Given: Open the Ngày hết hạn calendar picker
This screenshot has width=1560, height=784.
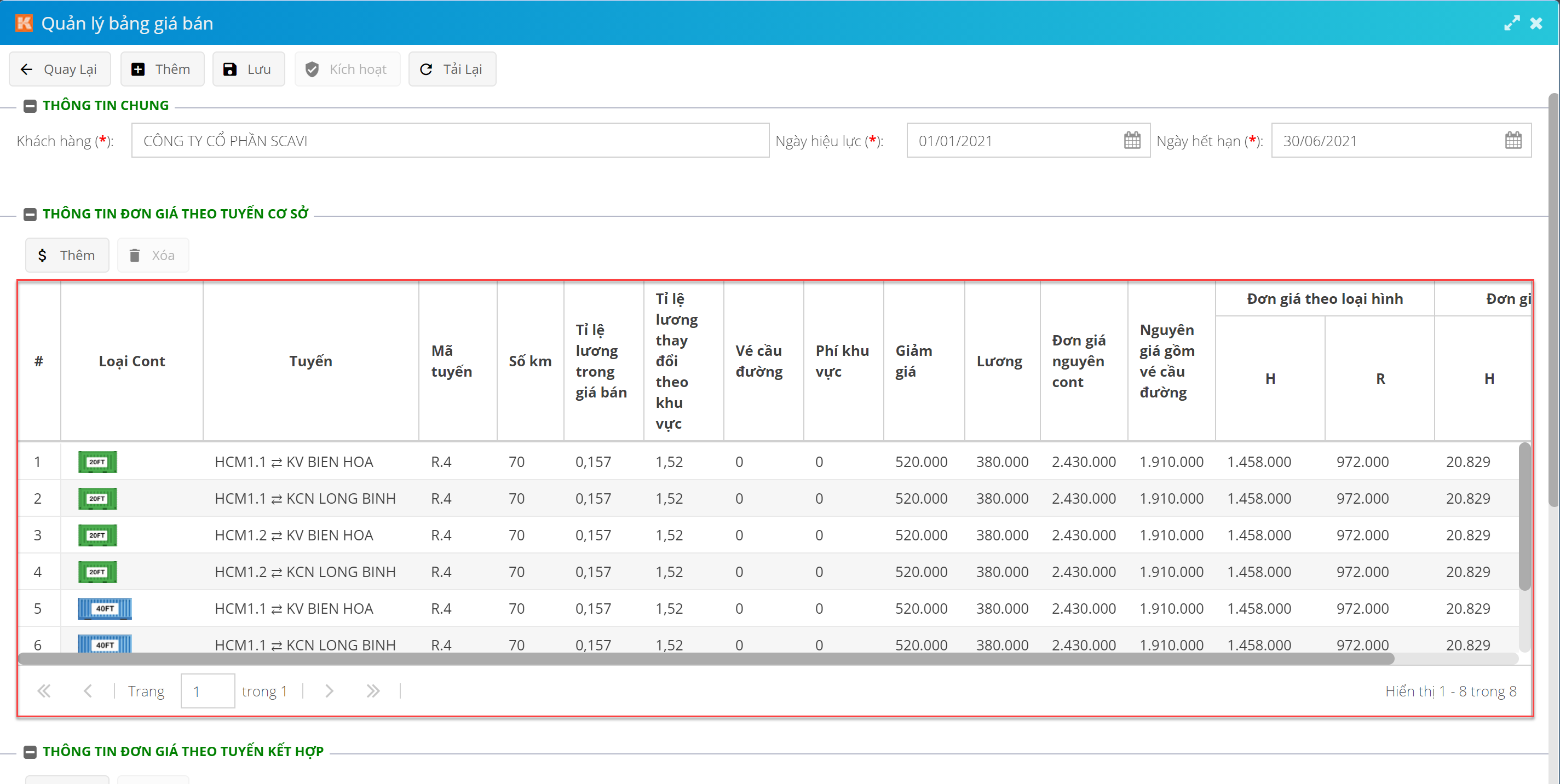Looking at the screenshot, I should click(x=1512, y=141).
